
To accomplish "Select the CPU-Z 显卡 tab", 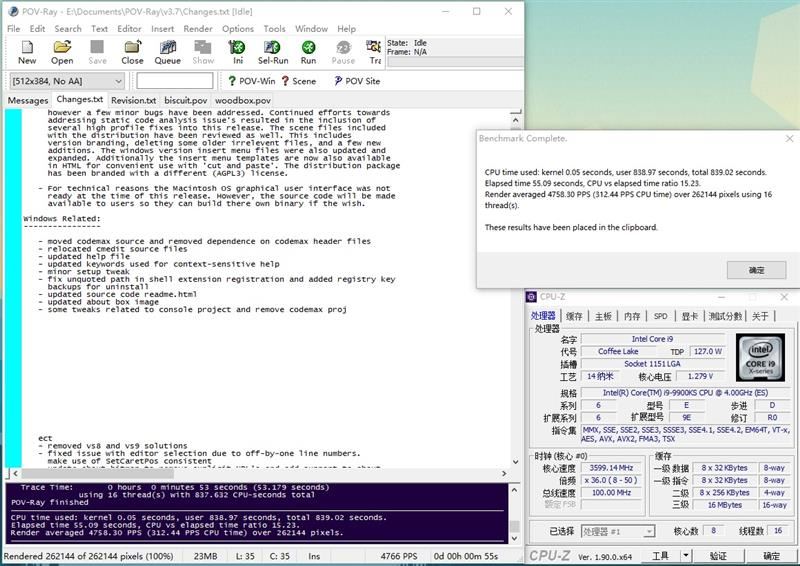I will coord(690,316).
